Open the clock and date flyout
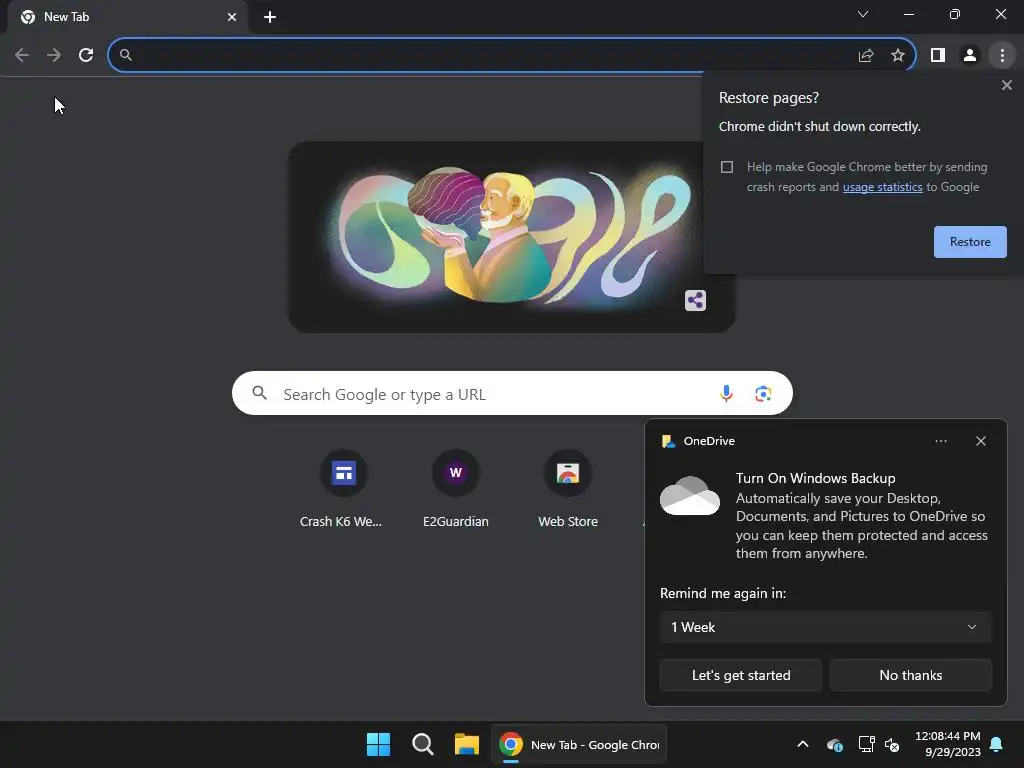1024x768 pixels. [948, 744]
